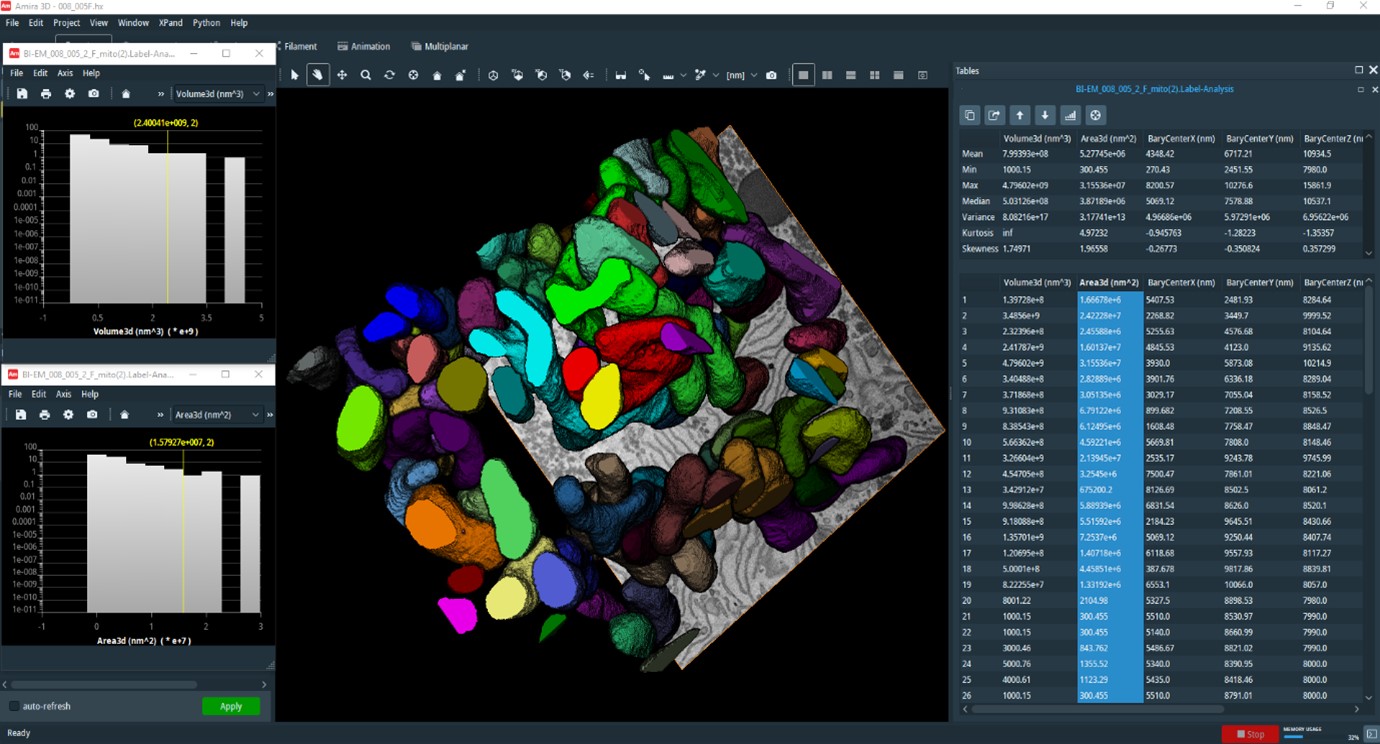Choose the magnifier zoom tool
Image resolution: width=1380 pixels, height=744 pixels.
tap(366, 75)
